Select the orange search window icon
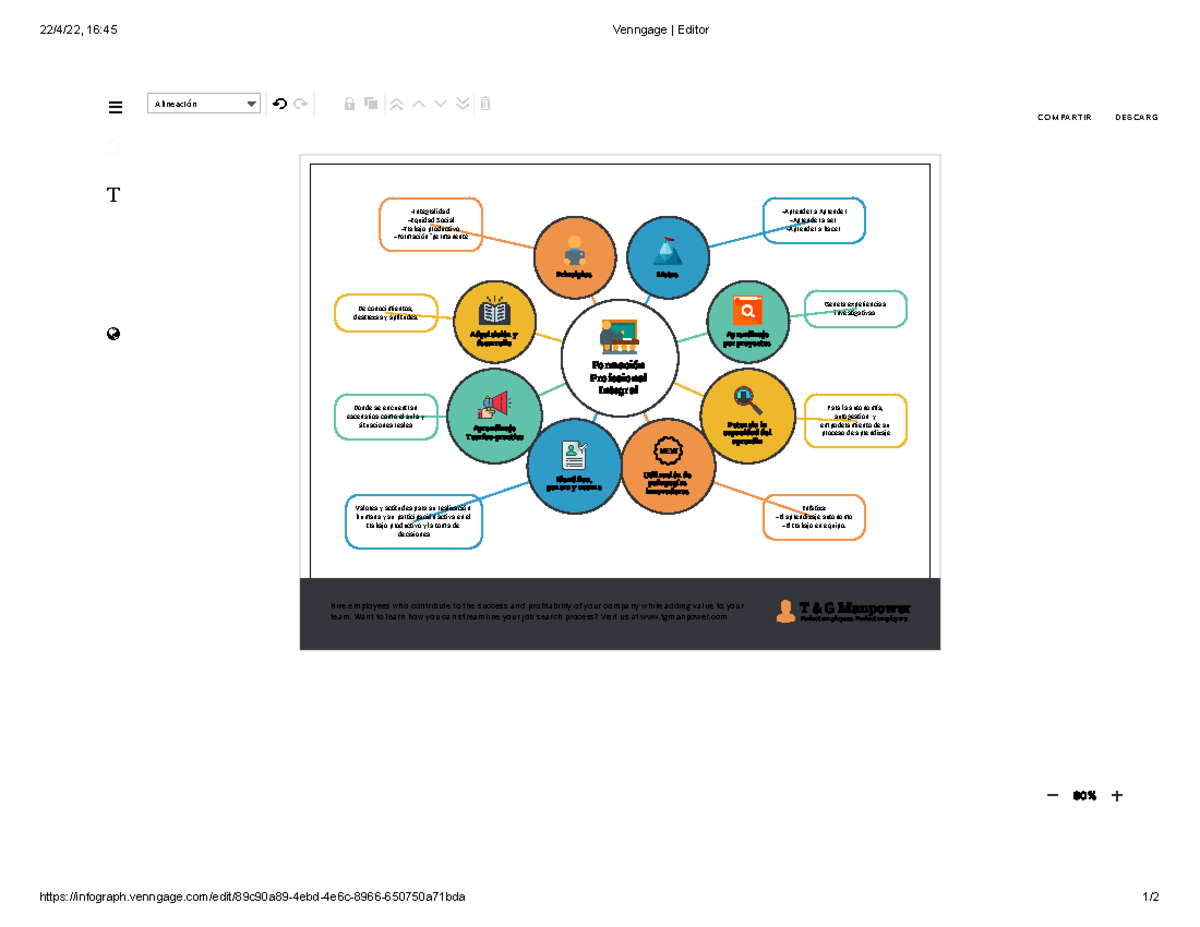 tap(748, 311)
